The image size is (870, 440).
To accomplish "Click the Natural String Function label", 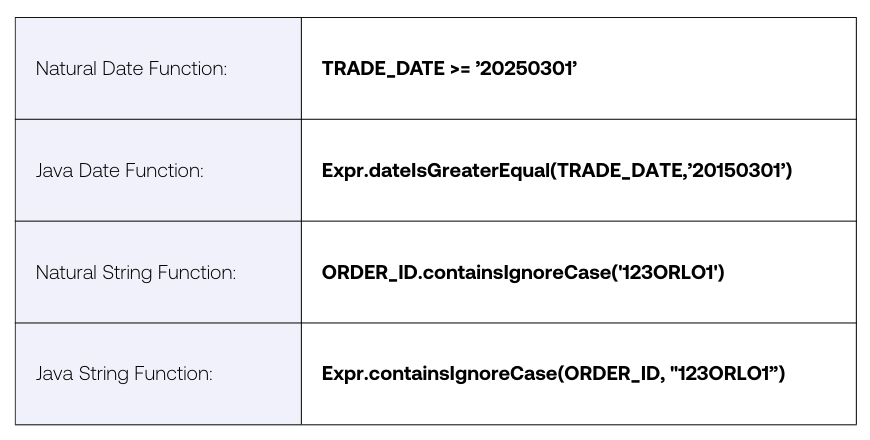I will 136,272.
